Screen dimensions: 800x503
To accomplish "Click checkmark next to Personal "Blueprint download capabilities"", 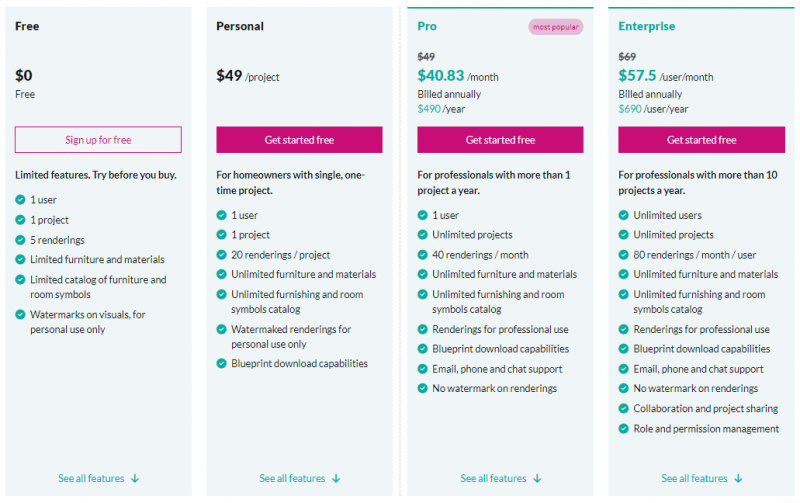I will coord(222,364).
